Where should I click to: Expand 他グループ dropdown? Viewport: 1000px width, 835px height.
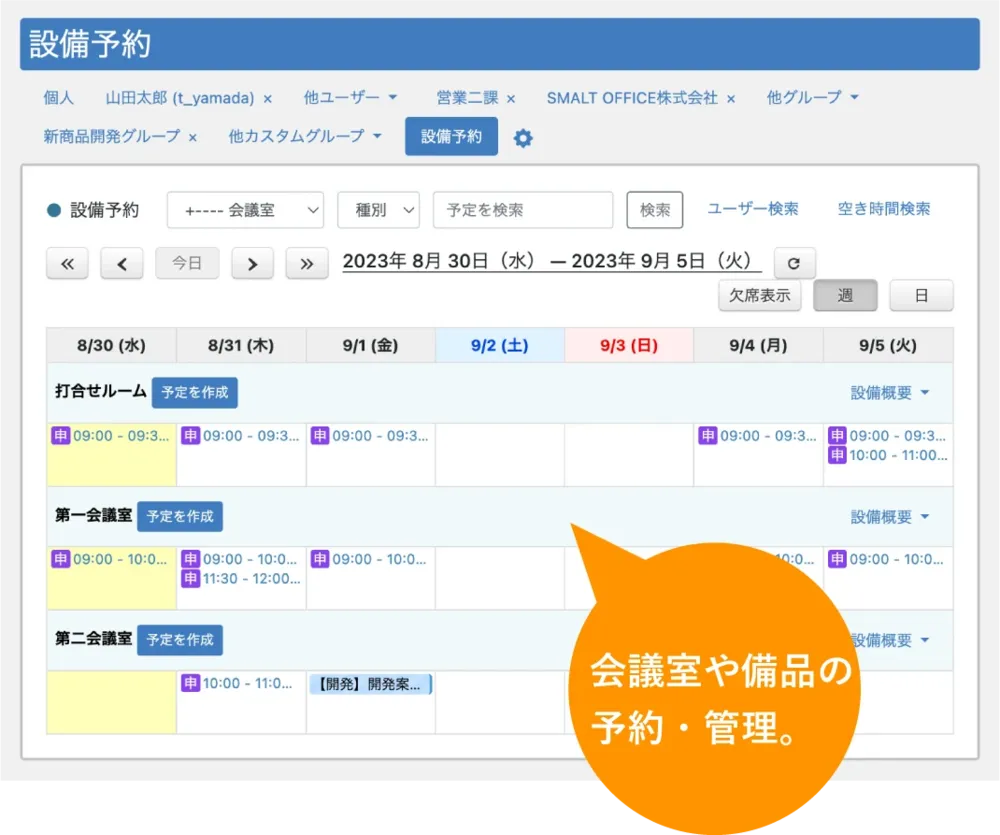(812, 98)
